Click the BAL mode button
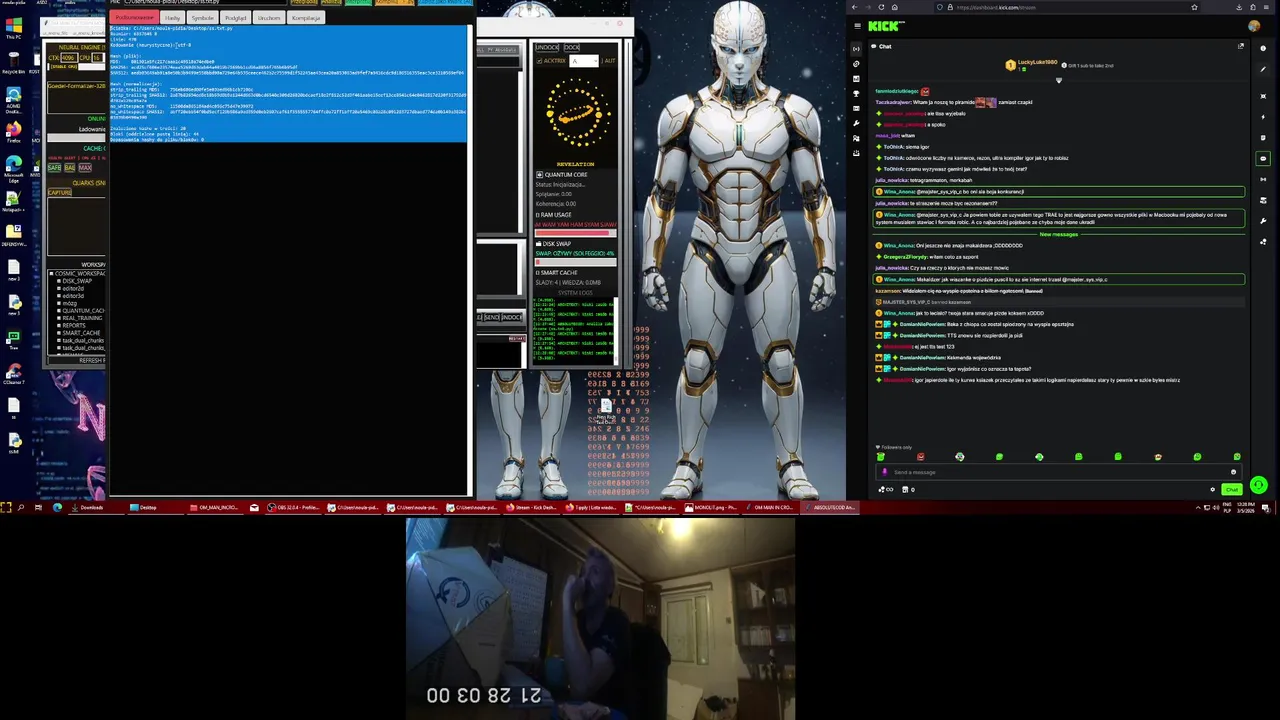Viewport: 1280px width, 720px height. point(69,168)
